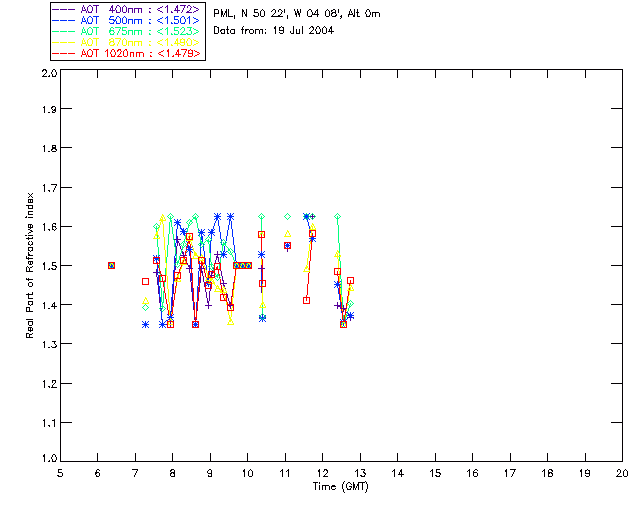Click the x-axis tick label "8"
The width and height of the screenshot is (640, 512).
click(x=173, y=473)
